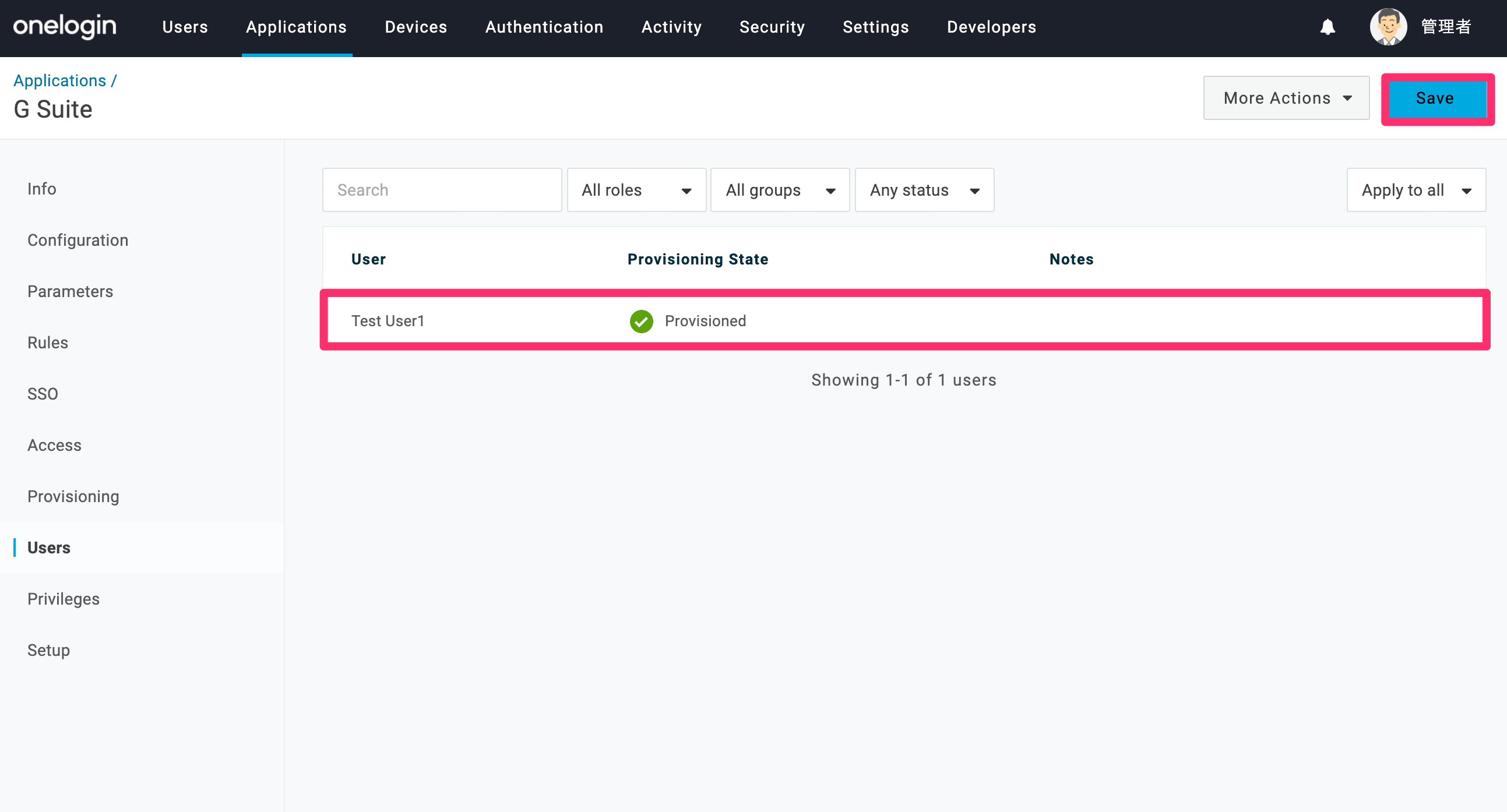1507x812 pixels.
Task: Open the Users top menu
Action: pos(185,27)
